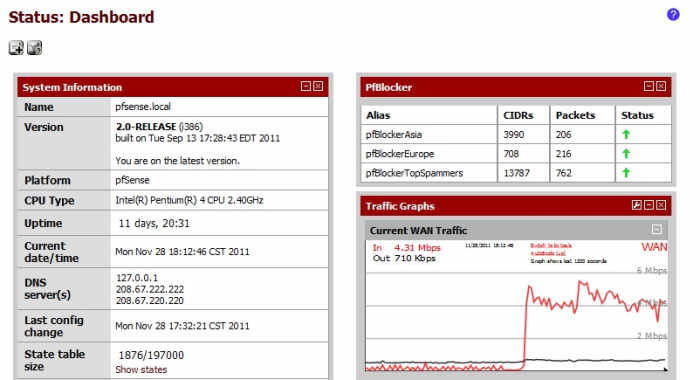Image resolution: width=700 pixels, height=380 pixels.
Task: Click the state table value 1876/197000
Action: coord(151,355)
